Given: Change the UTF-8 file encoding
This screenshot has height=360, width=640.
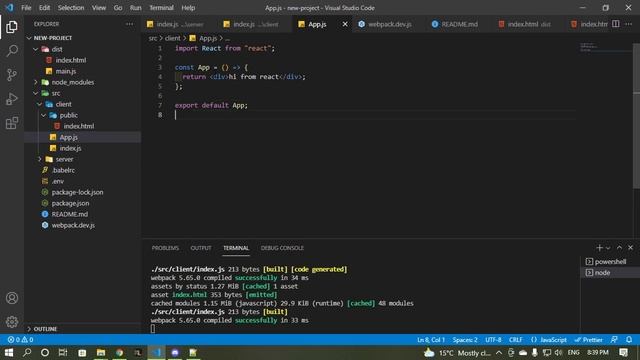Looking at the screenshot, I should click(x=493, y=340).
